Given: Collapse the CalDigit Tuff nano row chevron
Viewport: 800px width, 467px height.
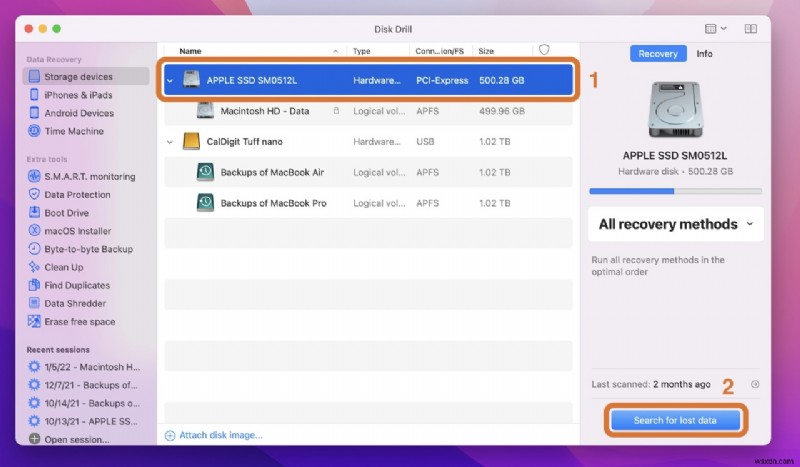Looking at the screenshot, I should 170,142.
